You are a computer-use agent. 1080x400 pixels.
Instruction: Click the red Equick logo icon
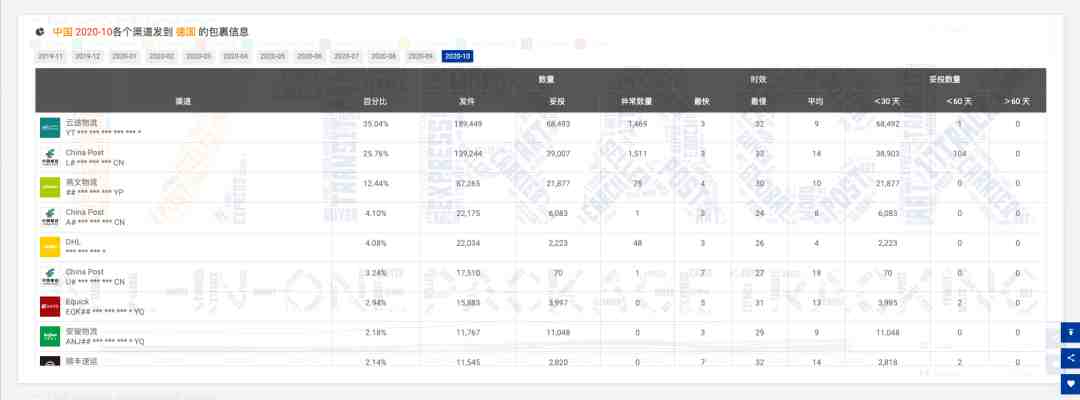tap(50, 306)
